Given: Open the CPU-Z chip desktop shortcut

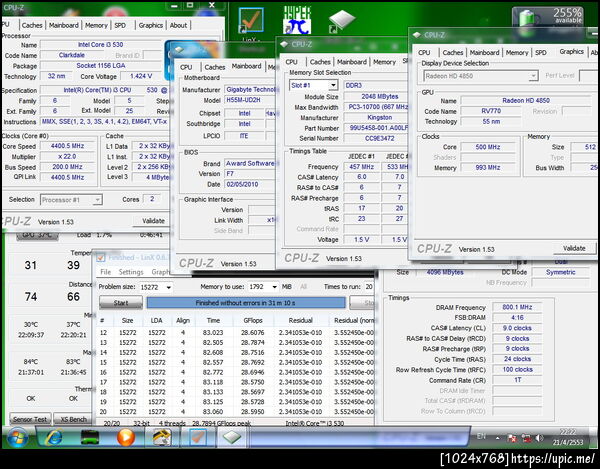Looking at the screenshot, I should [342, 20].
